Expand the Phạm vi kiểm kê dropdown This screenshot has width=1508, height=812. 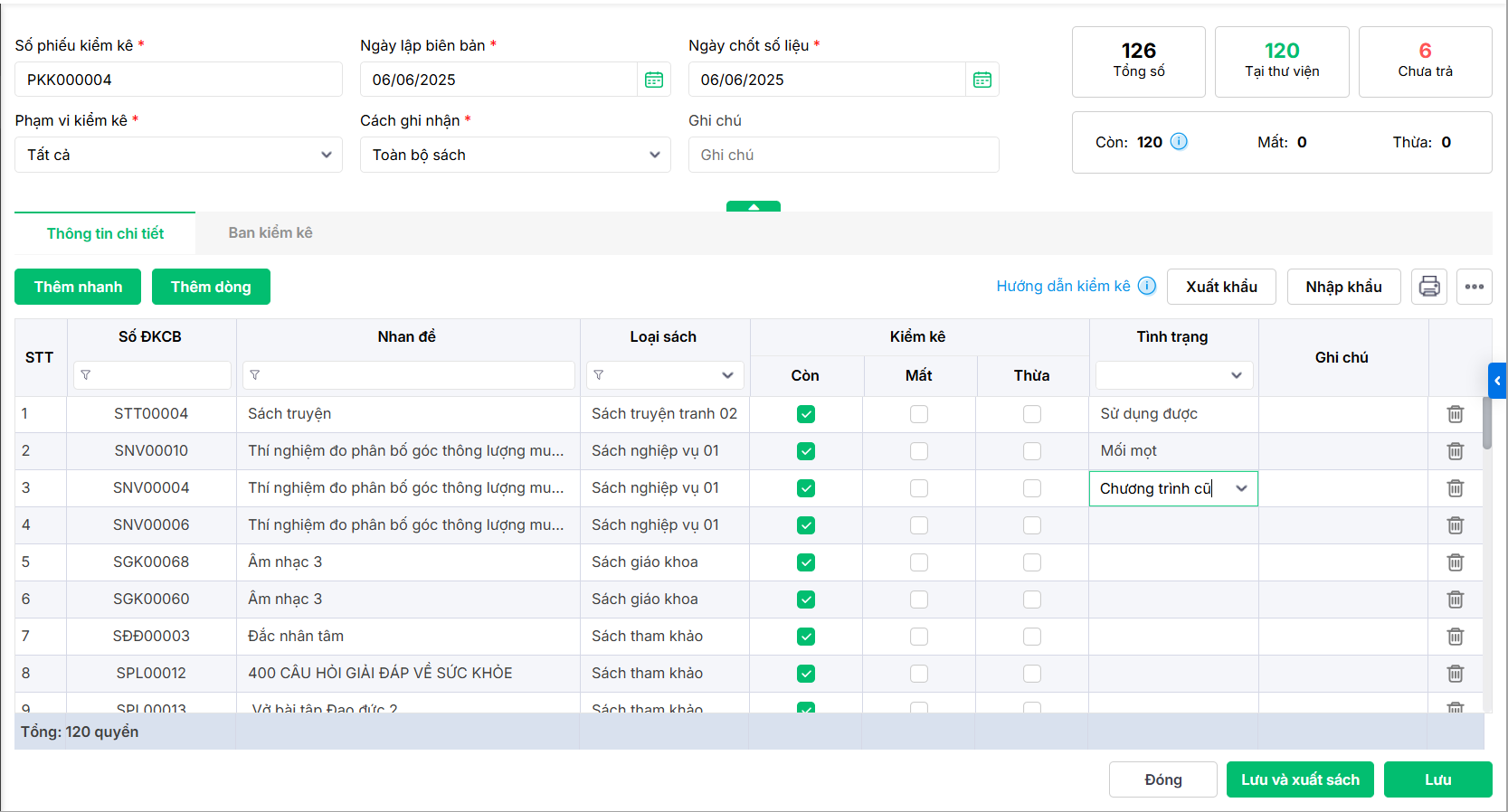pyautogui.click(x=178, y=155)
